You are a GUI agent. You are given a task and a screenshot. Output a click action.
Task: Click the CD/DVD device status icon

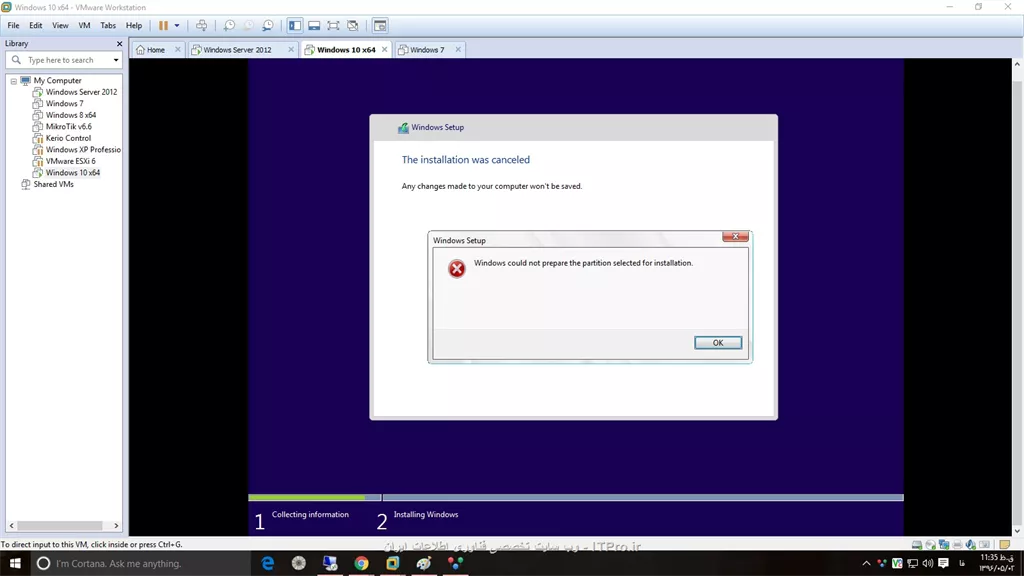pos(930,545)
